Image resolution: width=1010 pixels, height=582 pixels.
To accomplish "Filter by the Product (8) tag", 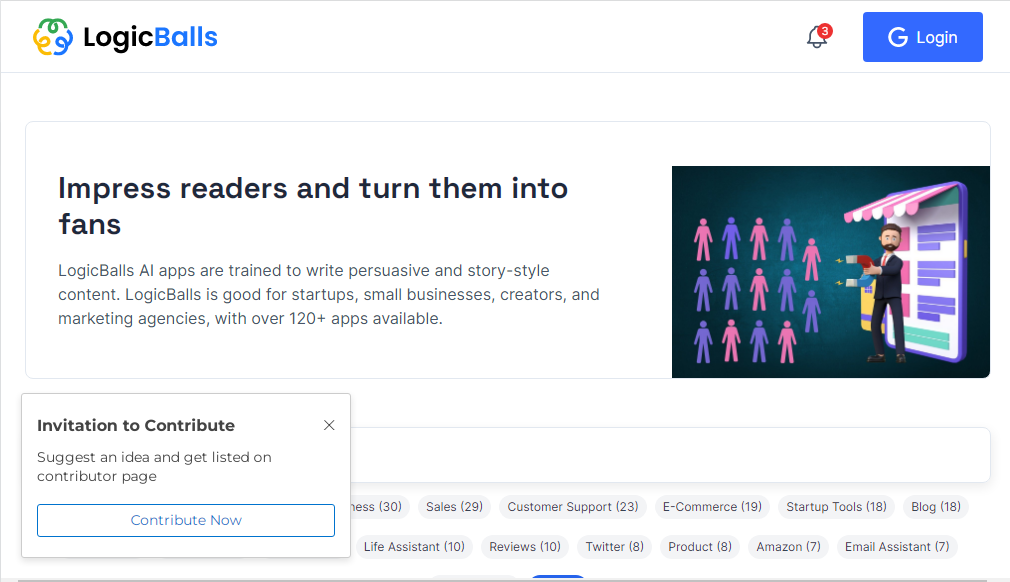I will [700, 547].
